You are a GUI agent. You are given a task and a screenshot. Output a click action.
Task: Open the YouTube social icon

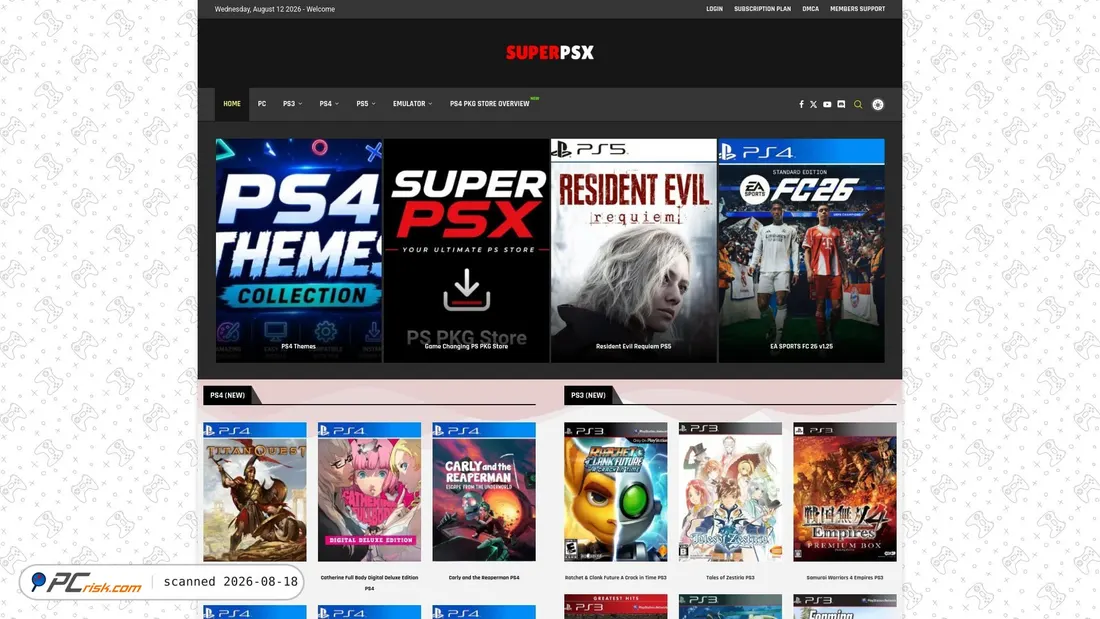827,105
